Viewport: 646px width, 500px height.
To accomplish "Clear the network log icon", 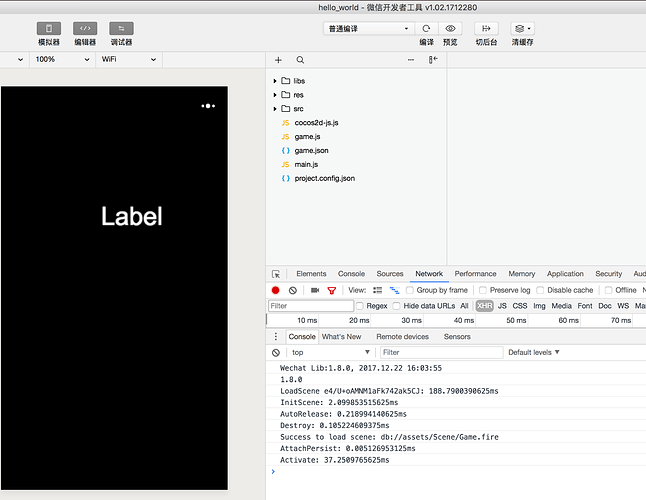I will point(293,290).
